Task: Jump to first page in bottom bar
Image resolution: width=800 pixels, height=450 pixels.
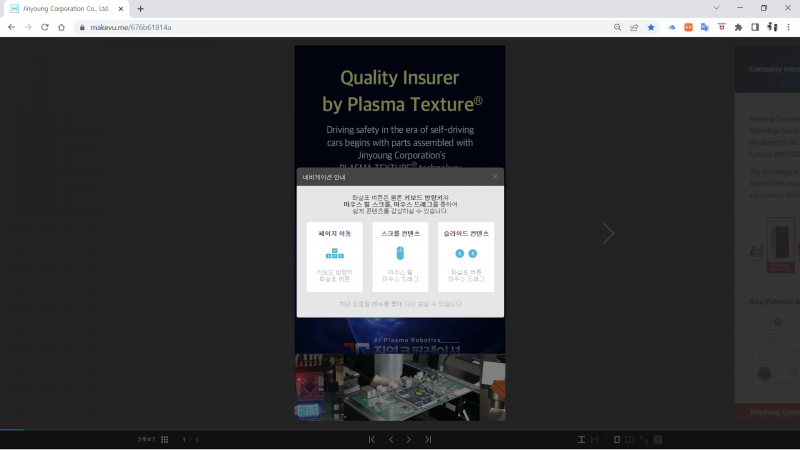Action: click(x=372, y=439)
